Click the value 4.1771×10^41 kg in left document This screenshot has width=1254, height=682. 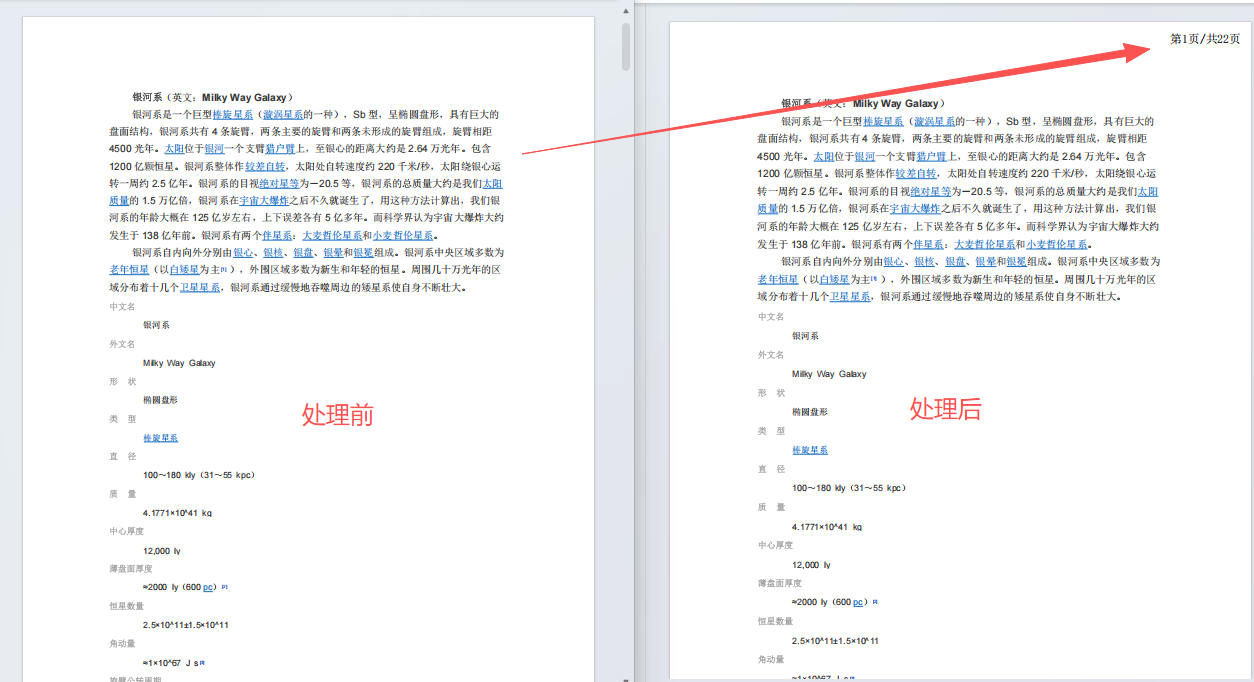[177, 513]
